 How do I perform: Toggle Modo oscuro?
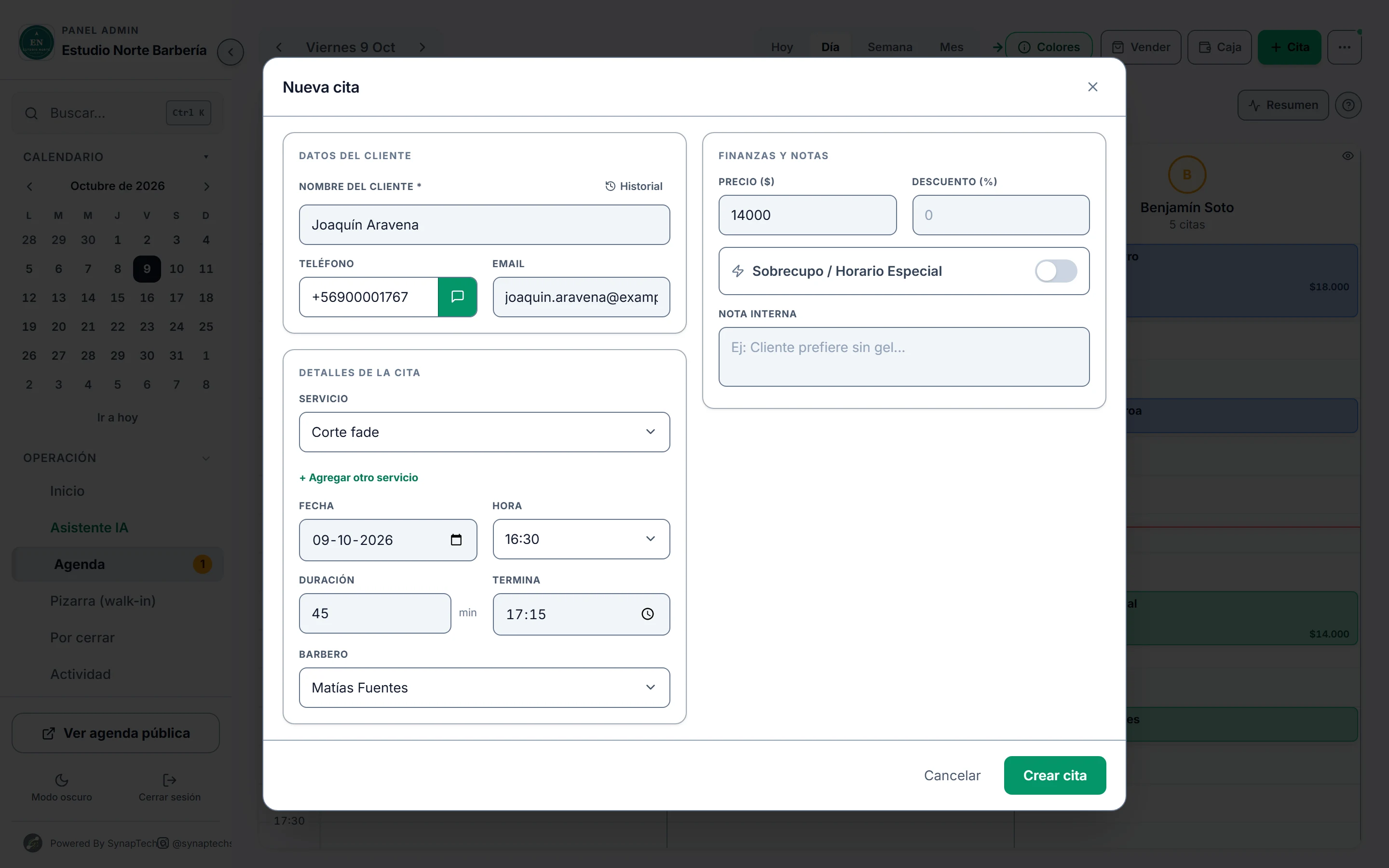61,787
